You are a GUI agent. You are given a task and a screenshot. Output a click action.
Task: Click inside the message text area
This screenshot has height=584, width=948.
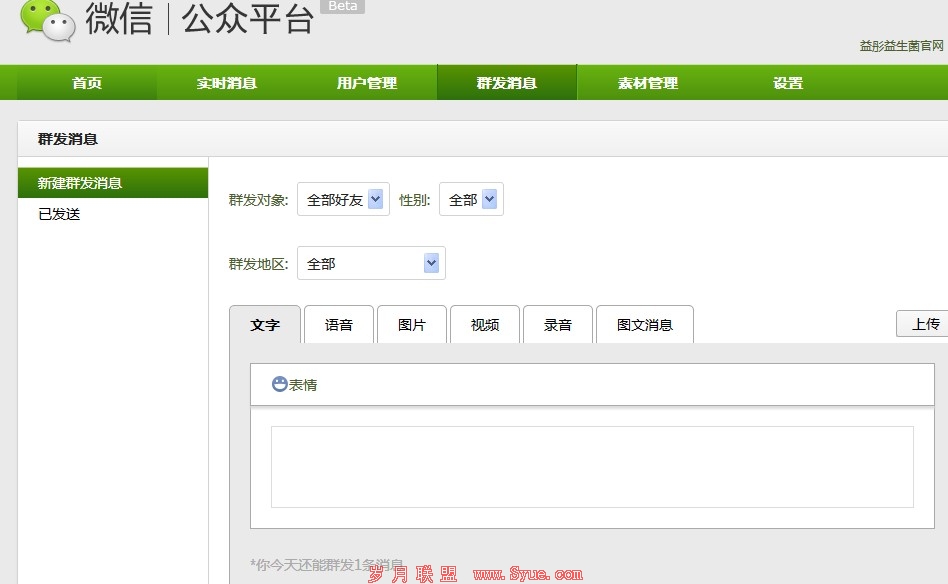[x=592, y=467]
